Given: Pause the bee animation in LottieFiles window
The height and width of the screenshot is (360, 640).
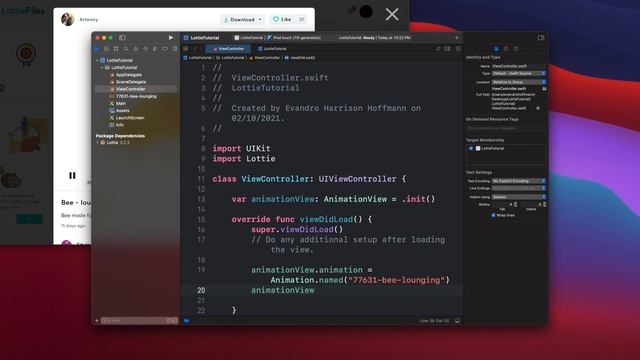Looking at the screenshot, I should pos(72,176).
